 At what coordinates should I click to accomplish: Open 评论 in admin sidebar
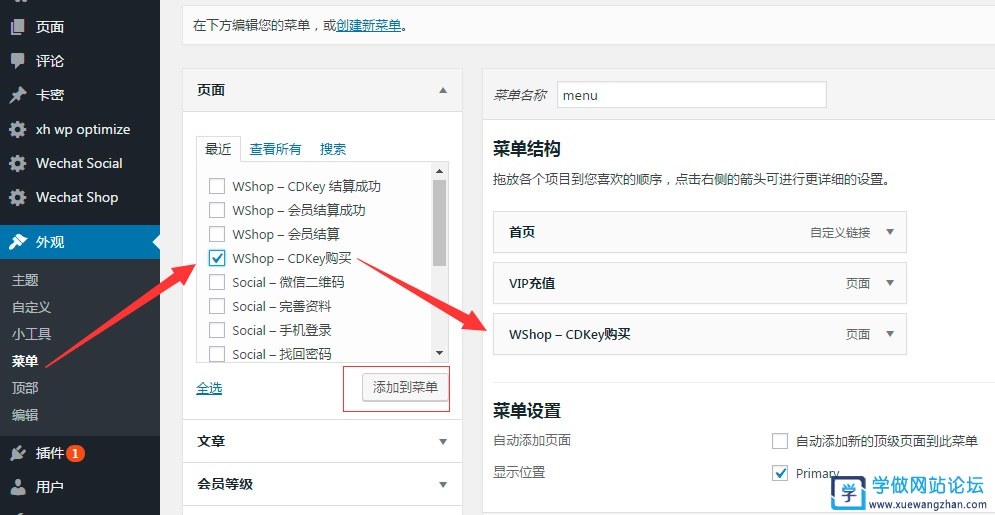tap(50, 61)
